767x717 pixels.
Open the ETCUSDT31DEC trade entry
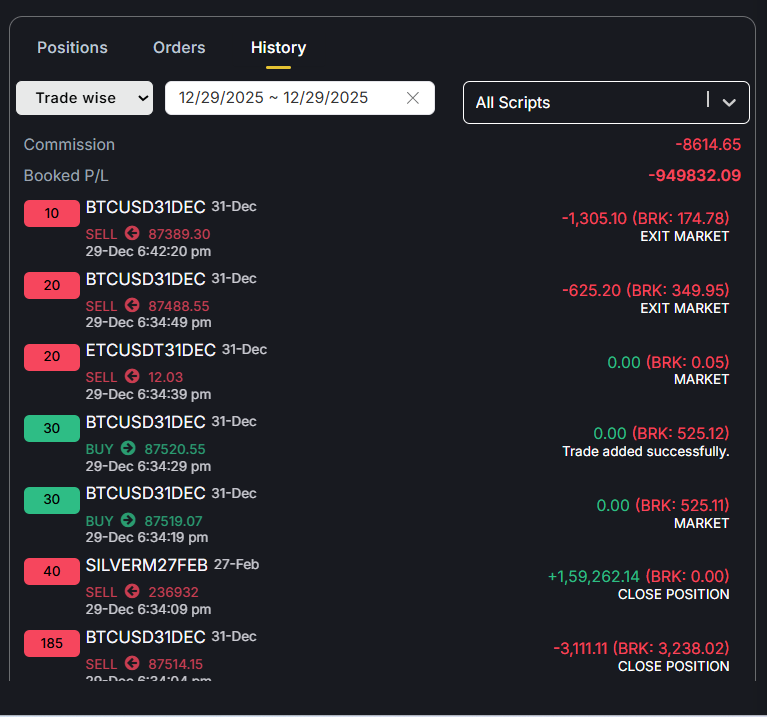(150, 350)
